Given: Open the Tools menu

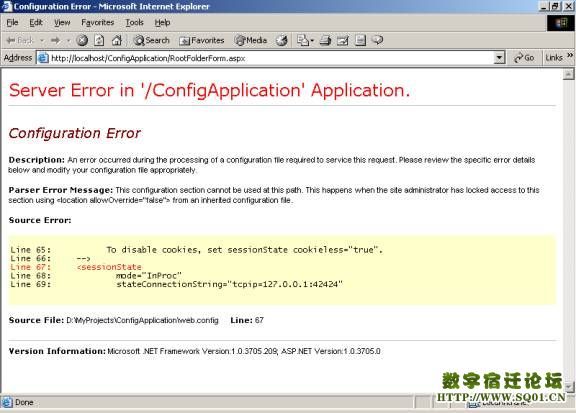Looking at the screenshot, I should (x=134, y=23).
